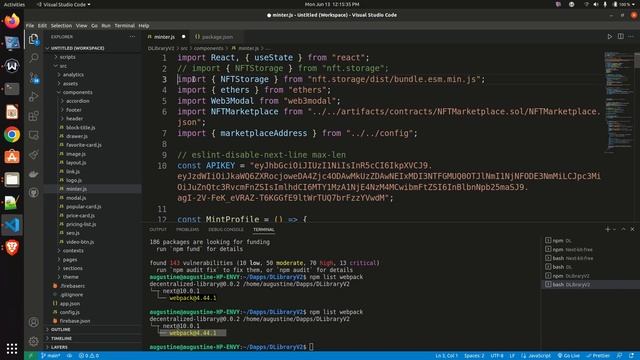Click the remote window indicator in status bar
The image size is (640, 360).
30,356
